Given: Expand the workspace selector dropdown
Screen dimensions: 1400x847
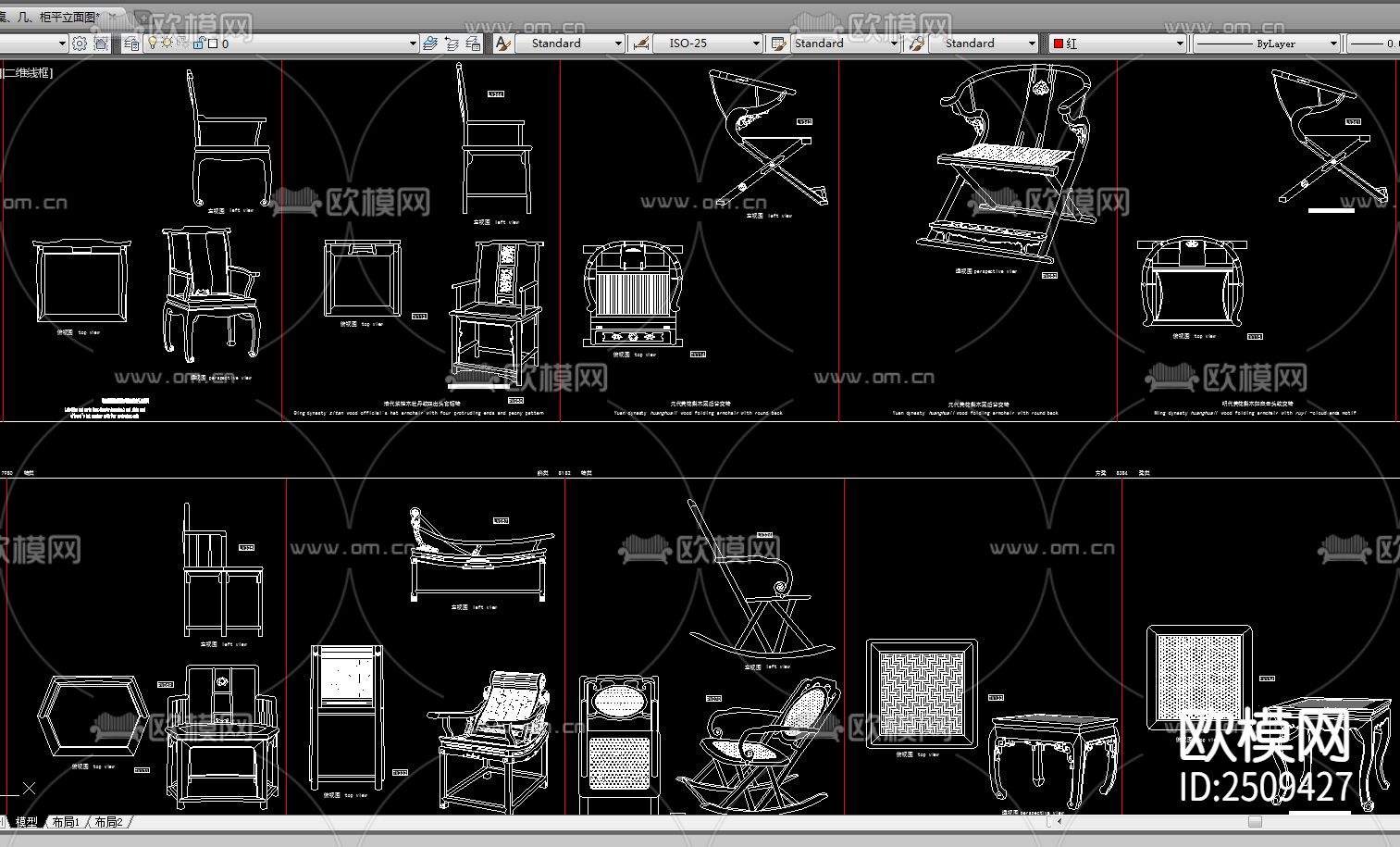Looking at the screenshot, I should click(x=62, y=44).
